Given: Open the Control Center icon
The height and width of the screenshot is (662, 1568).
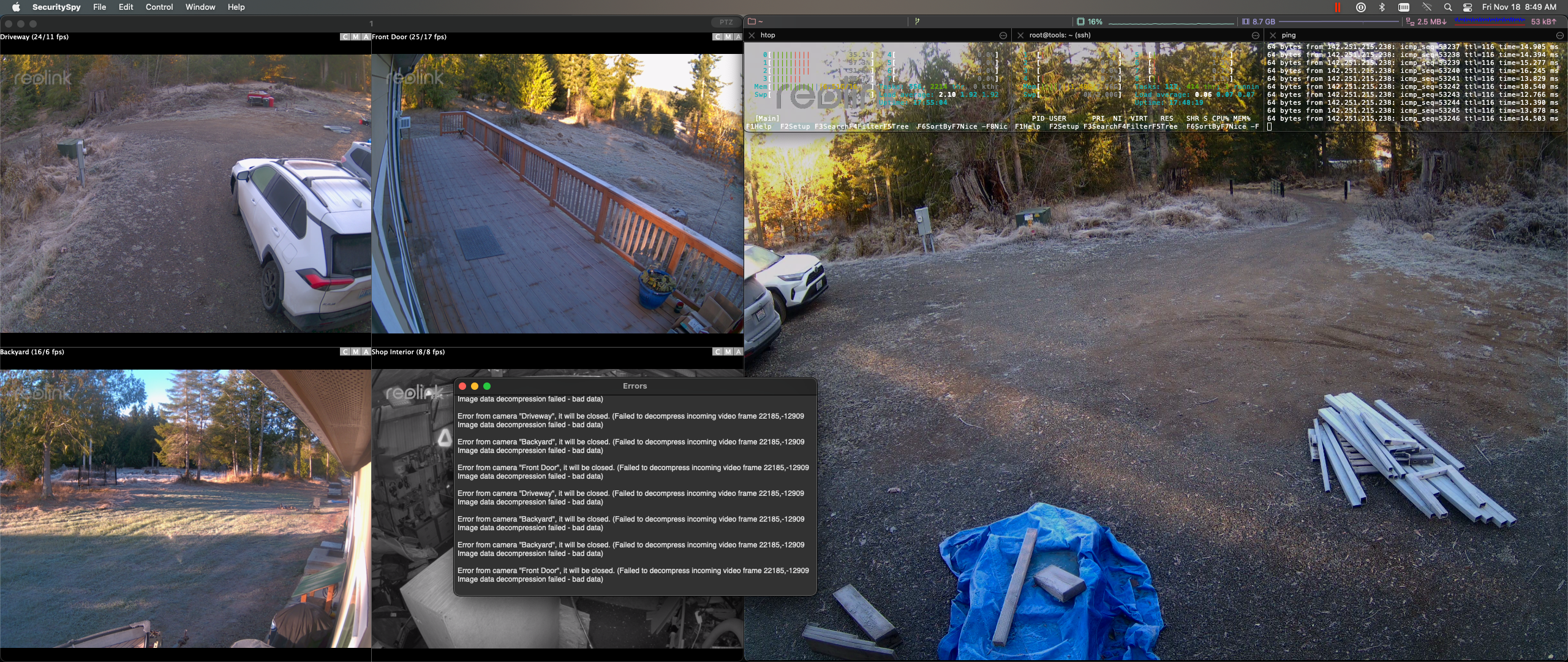Looking at the screenshot, I should [1468, 7].
